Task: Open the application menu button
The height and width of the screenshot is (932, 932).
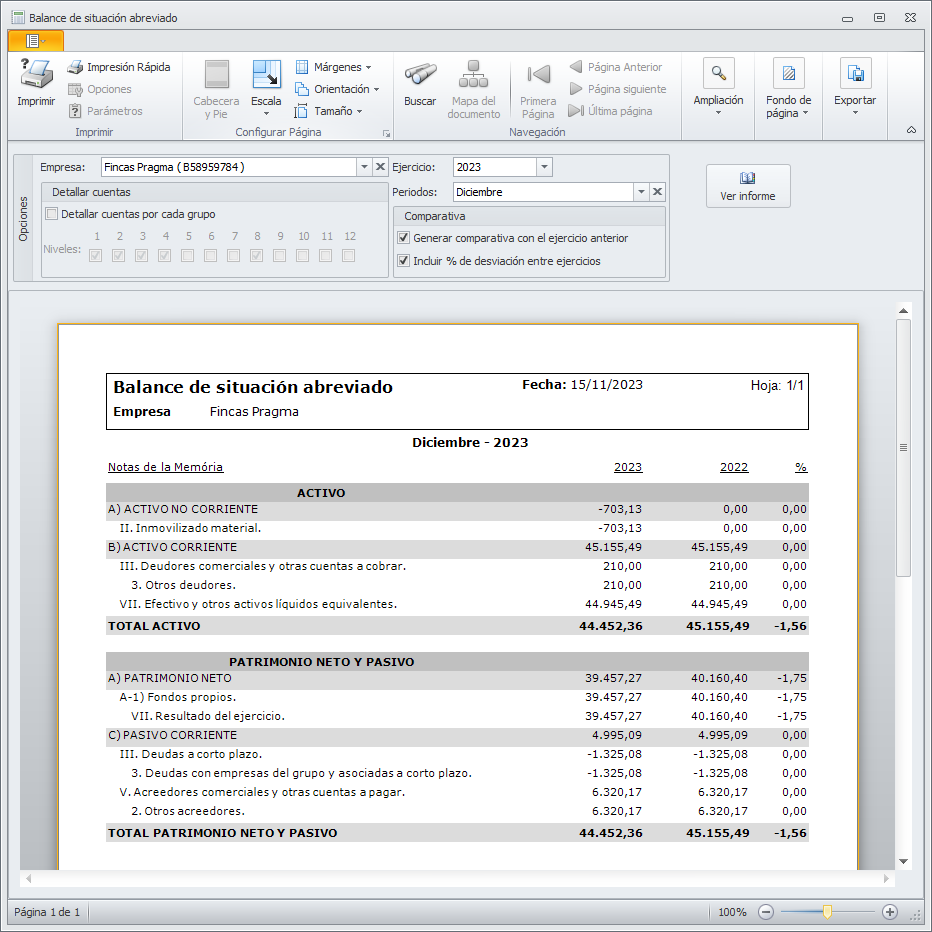Action: pos(35,41)
